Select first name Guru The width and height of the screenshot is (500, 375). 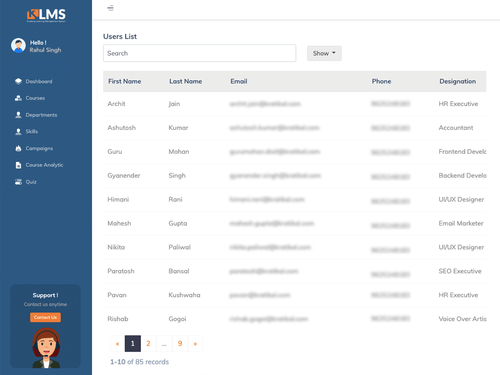coord(115,152)
